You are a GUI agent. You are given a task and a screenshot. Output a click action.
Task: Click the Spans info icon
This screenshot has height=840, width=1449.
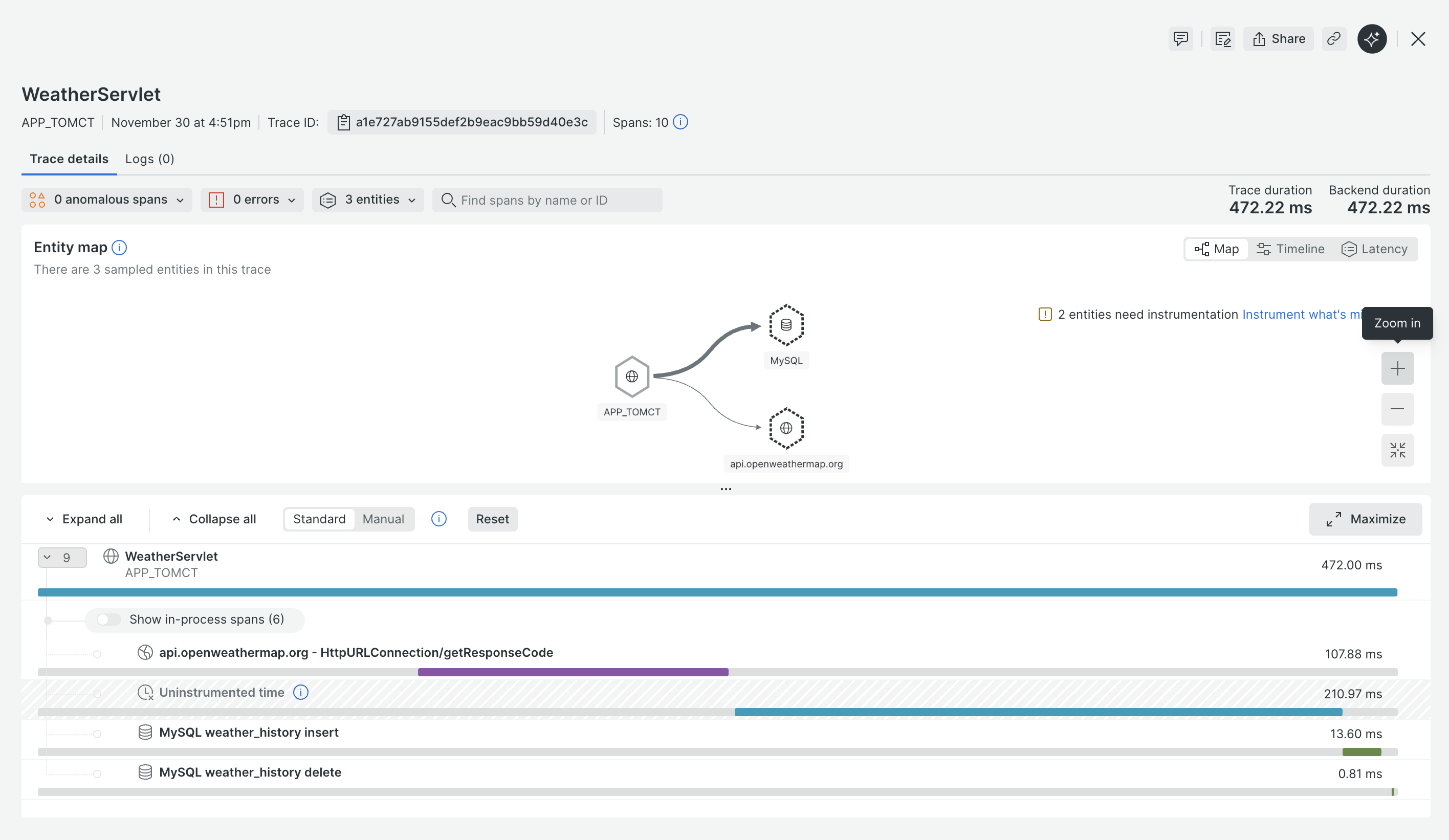click(680, 122)
